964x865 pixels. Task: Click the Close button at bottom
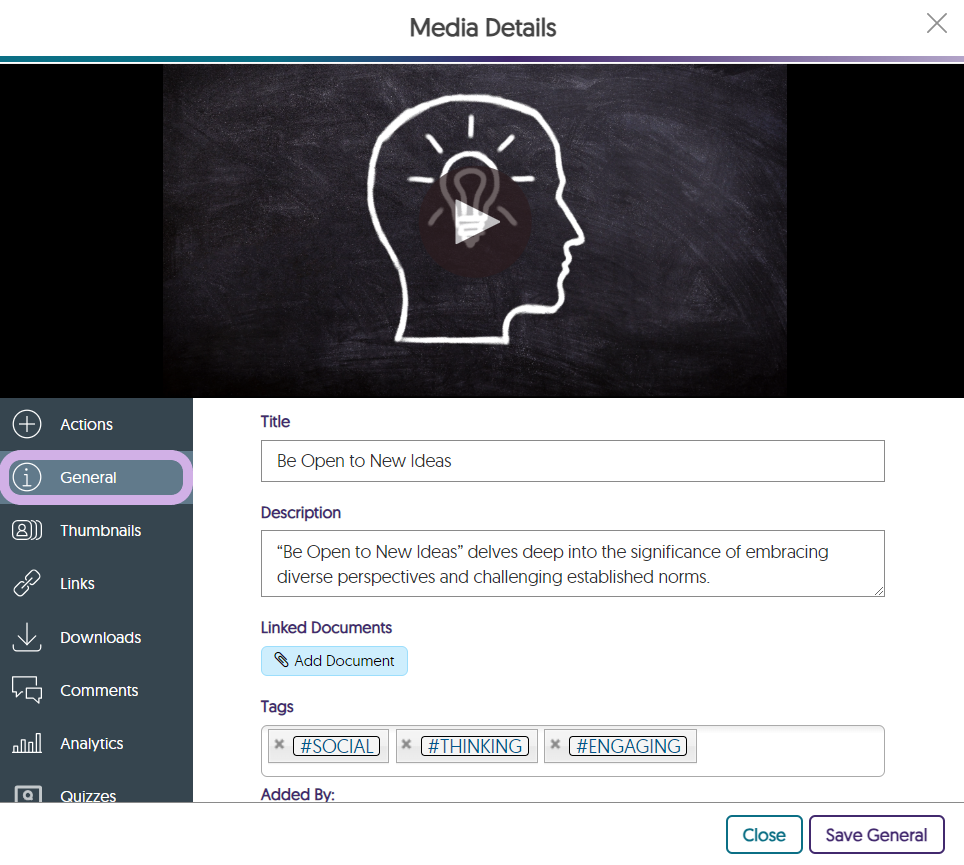pyautogui.click(x=764, y=835)
